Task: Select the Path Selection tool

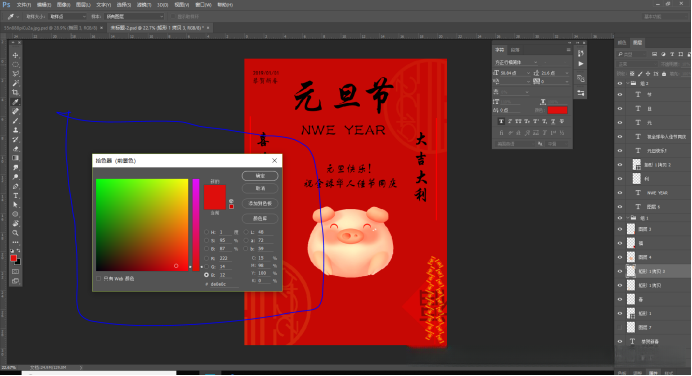Action: coord(15,205)
